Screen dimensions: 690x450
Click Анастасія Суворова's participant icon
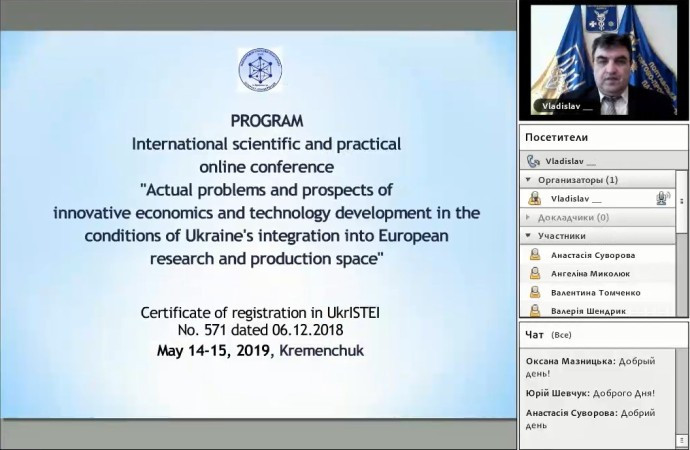point(535,255)
